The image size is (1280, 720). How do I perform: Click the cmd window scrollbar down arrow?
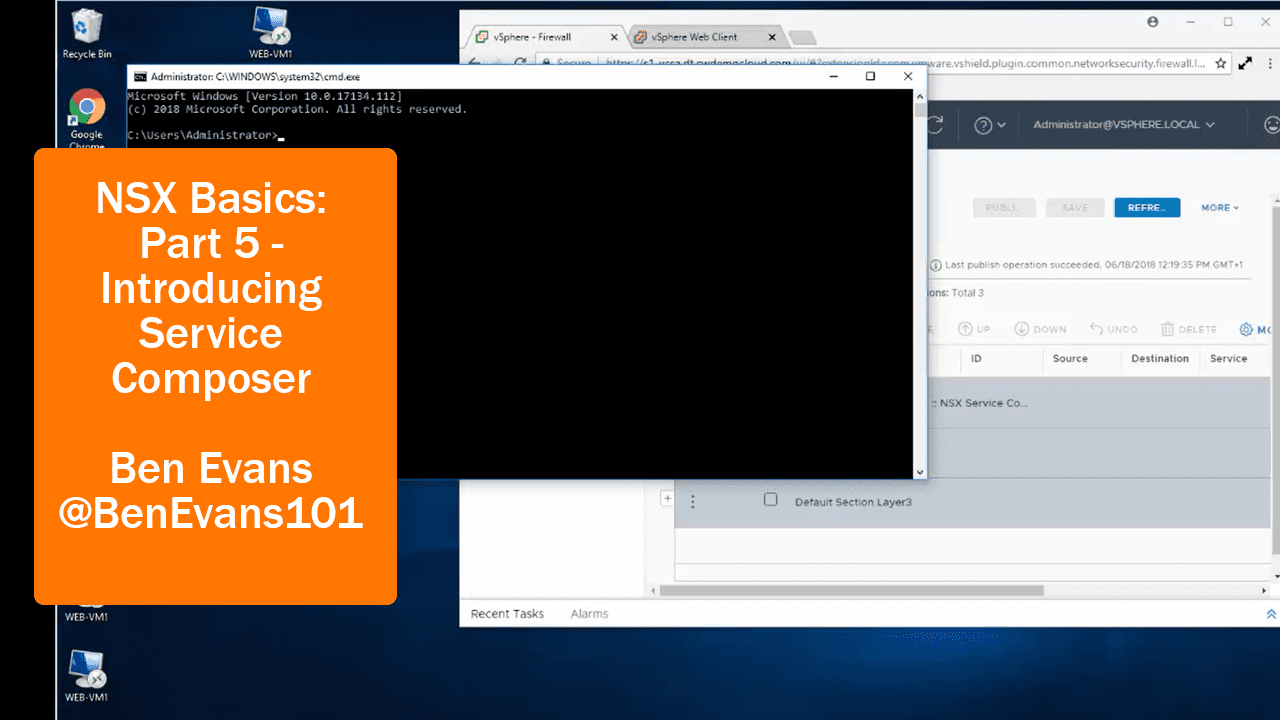tap(920, 471)
